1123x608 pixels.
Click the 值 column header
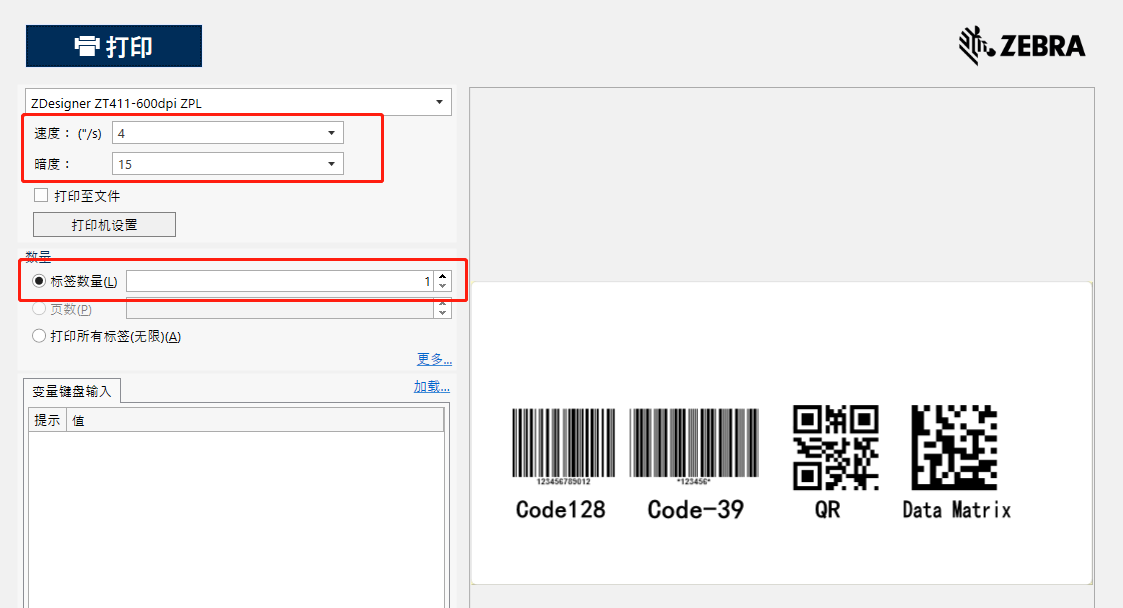coord(255,420)
